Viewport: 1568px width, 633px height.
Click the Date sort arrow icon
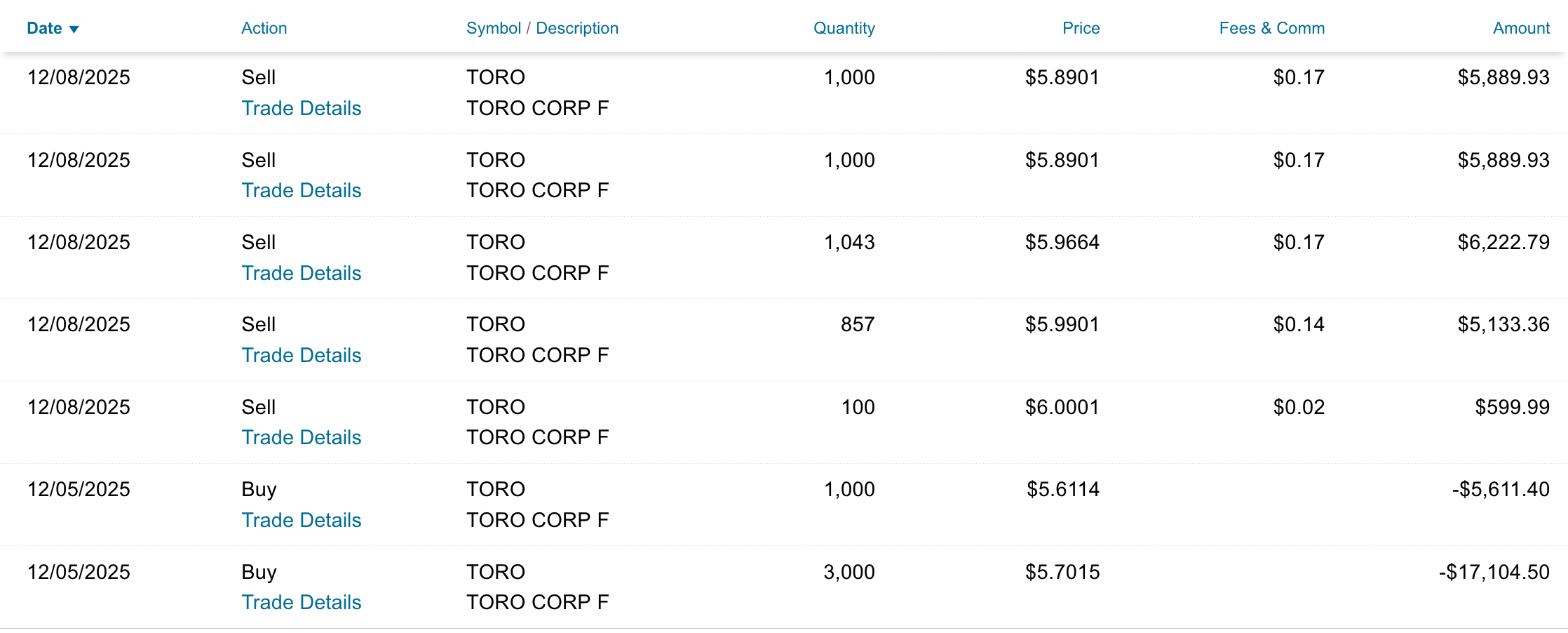pos(74,29)
